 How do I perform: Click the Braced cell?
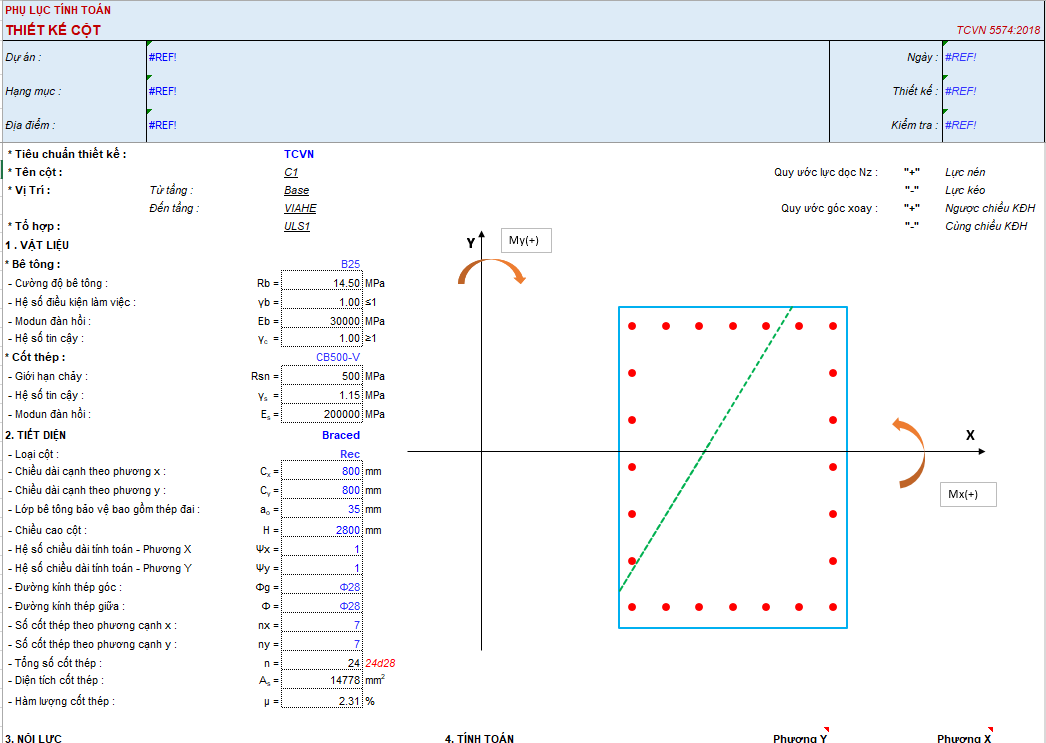click(341, 435)
